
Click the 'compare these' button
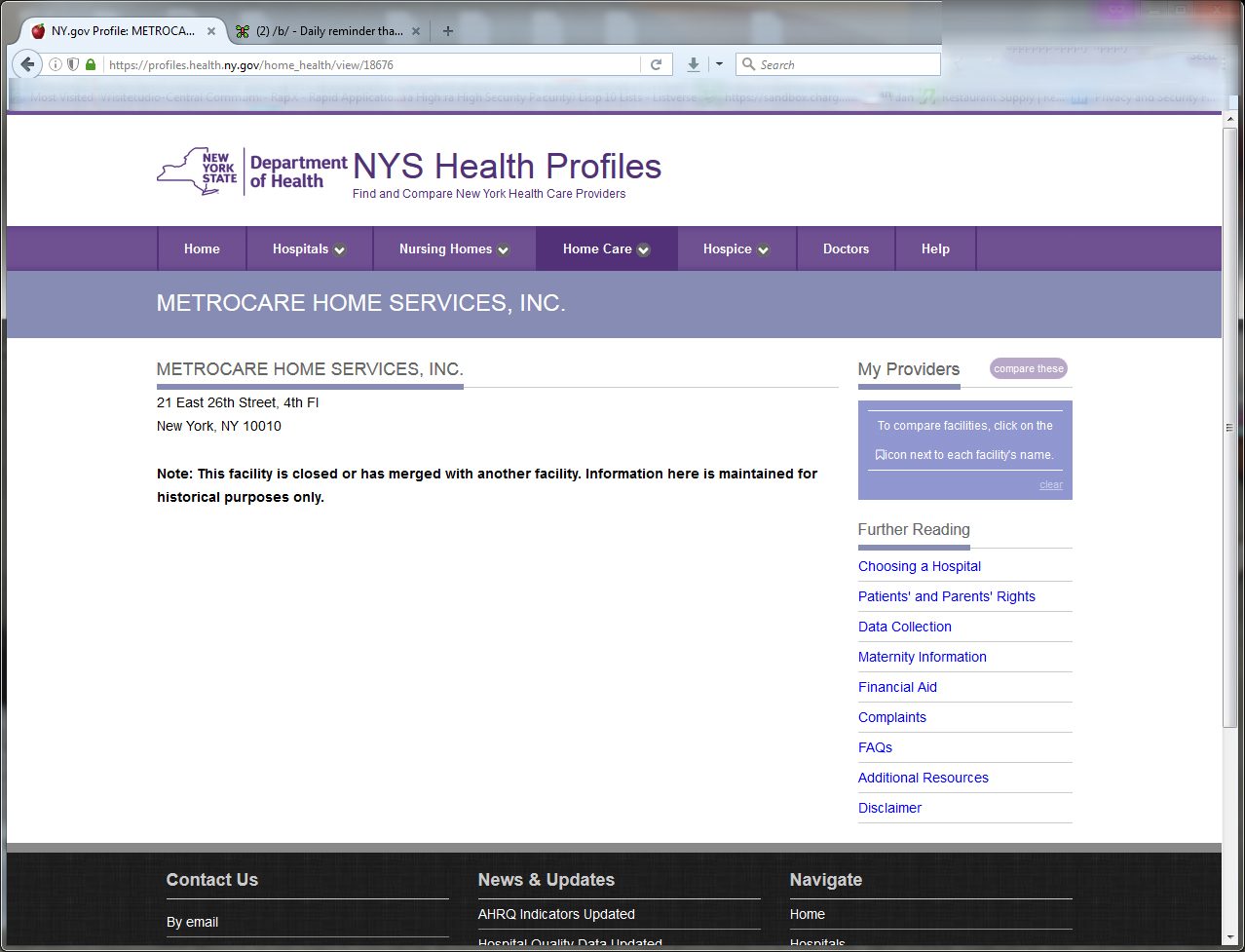pos(1029,368)
